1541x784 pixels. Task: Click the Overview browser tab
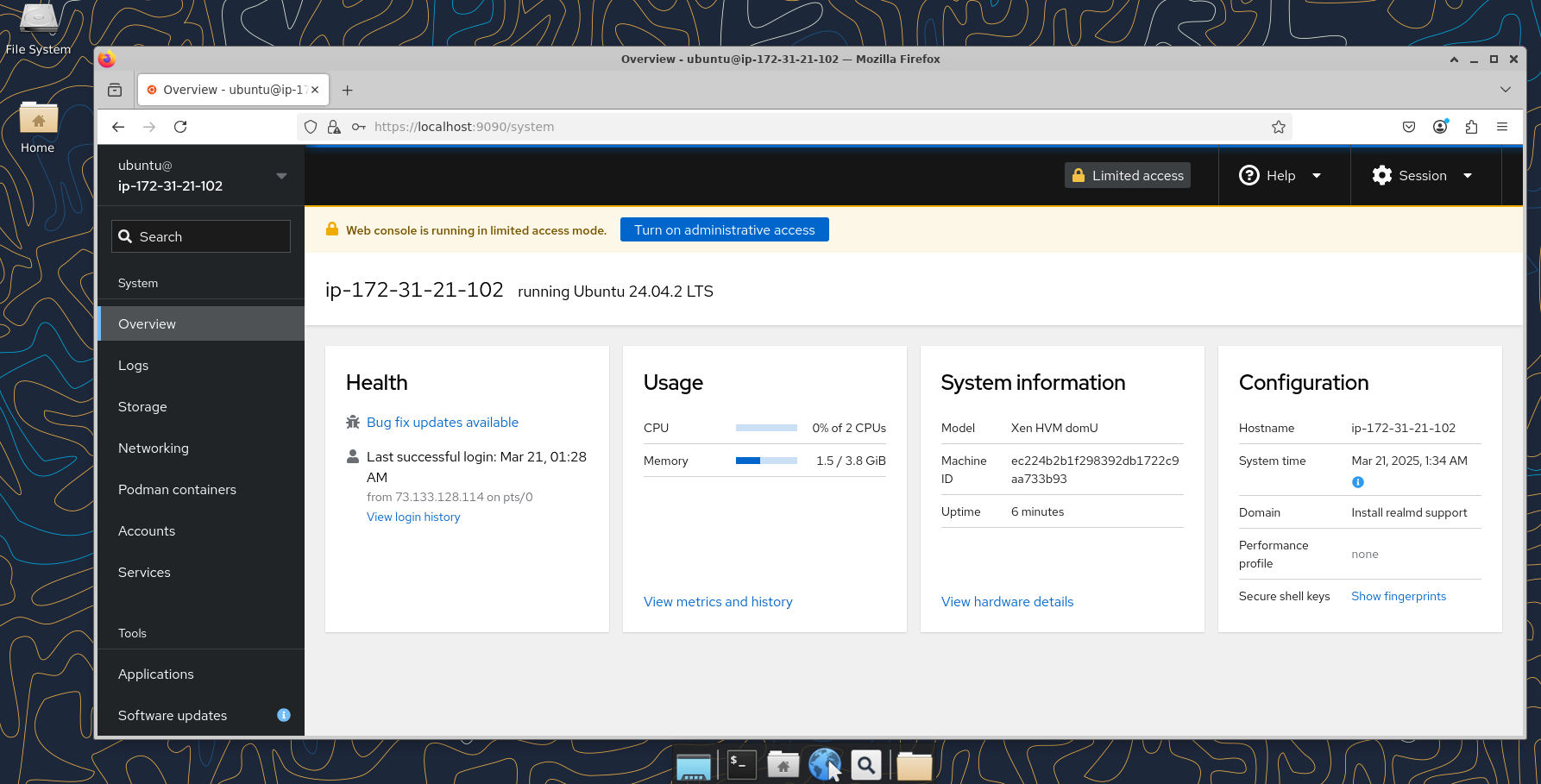(x=231, y=90)
